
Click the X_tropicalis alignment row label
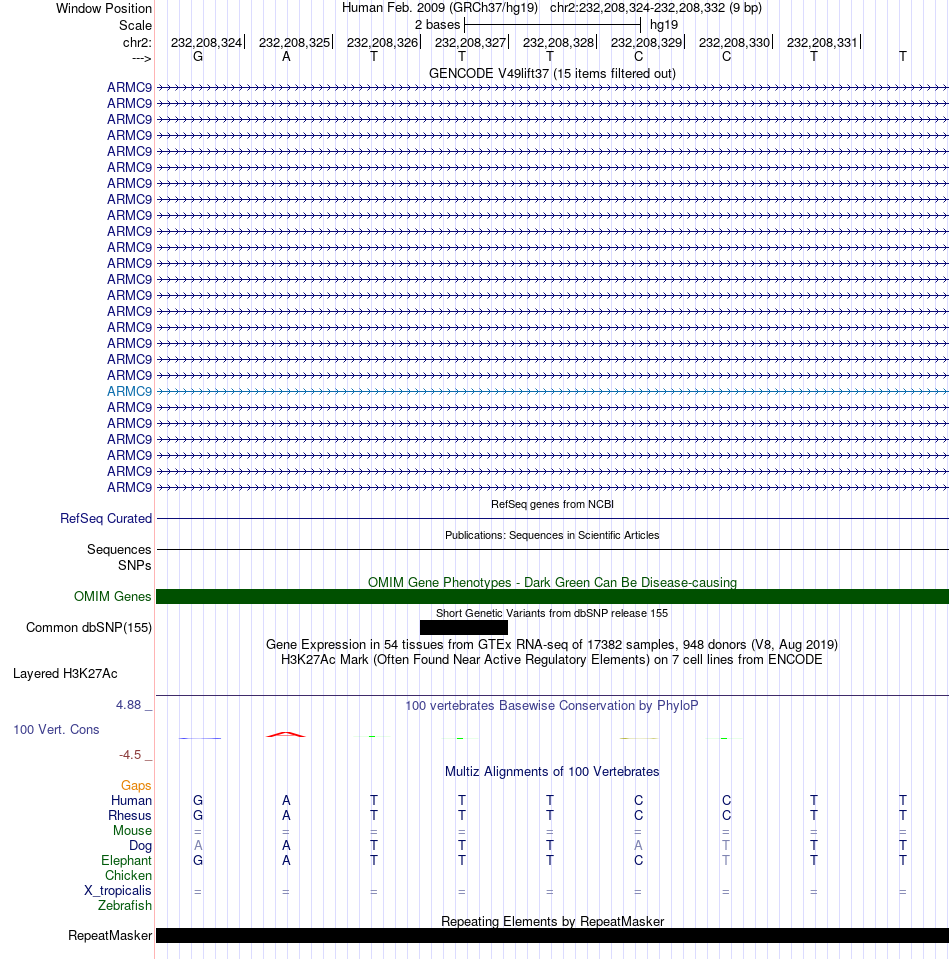click(x=117, y=890)
